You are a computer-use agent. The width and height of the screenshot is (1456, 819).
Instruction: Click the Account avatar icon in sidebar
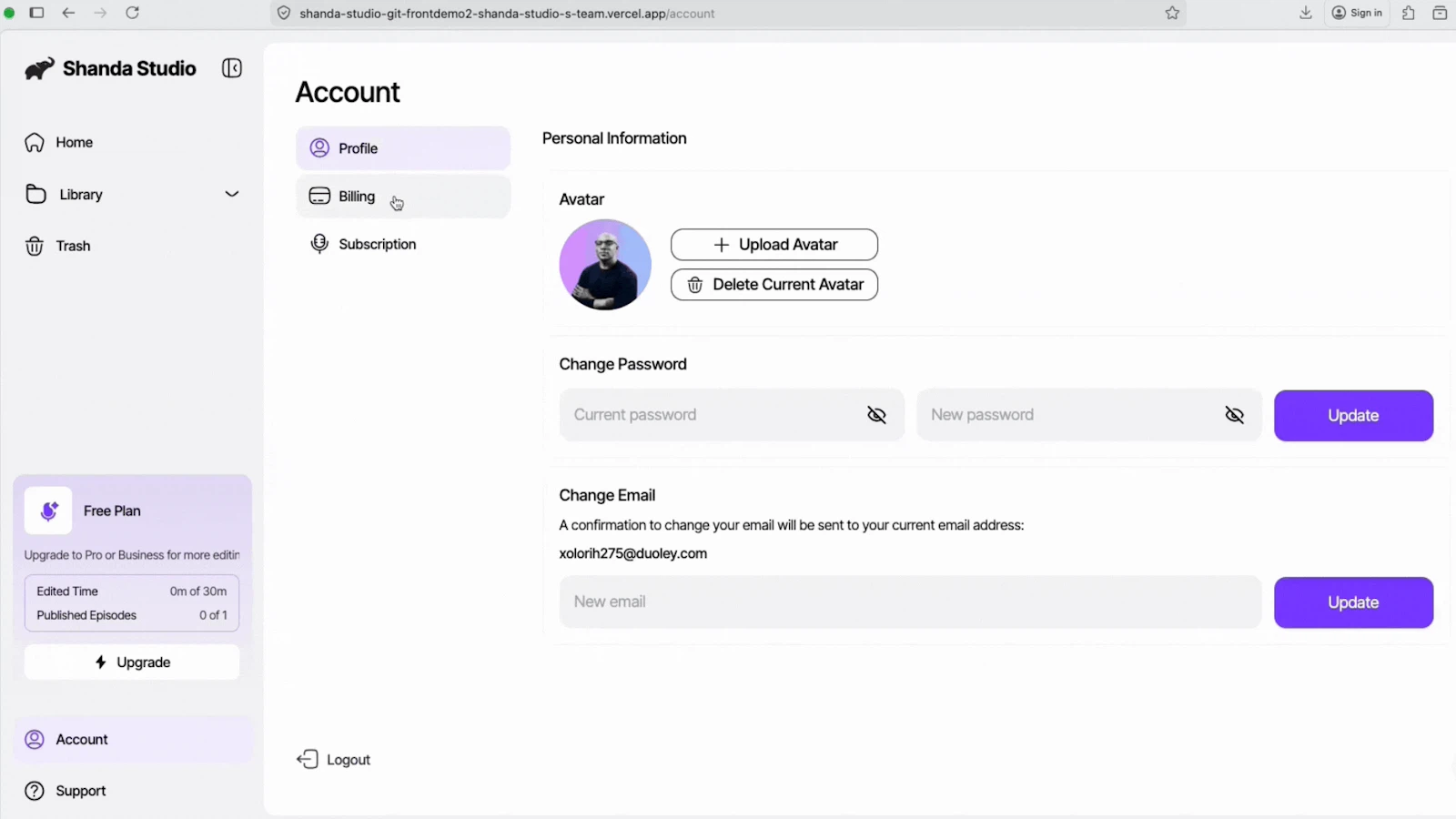pyautogui.click(x=34, y=739)
